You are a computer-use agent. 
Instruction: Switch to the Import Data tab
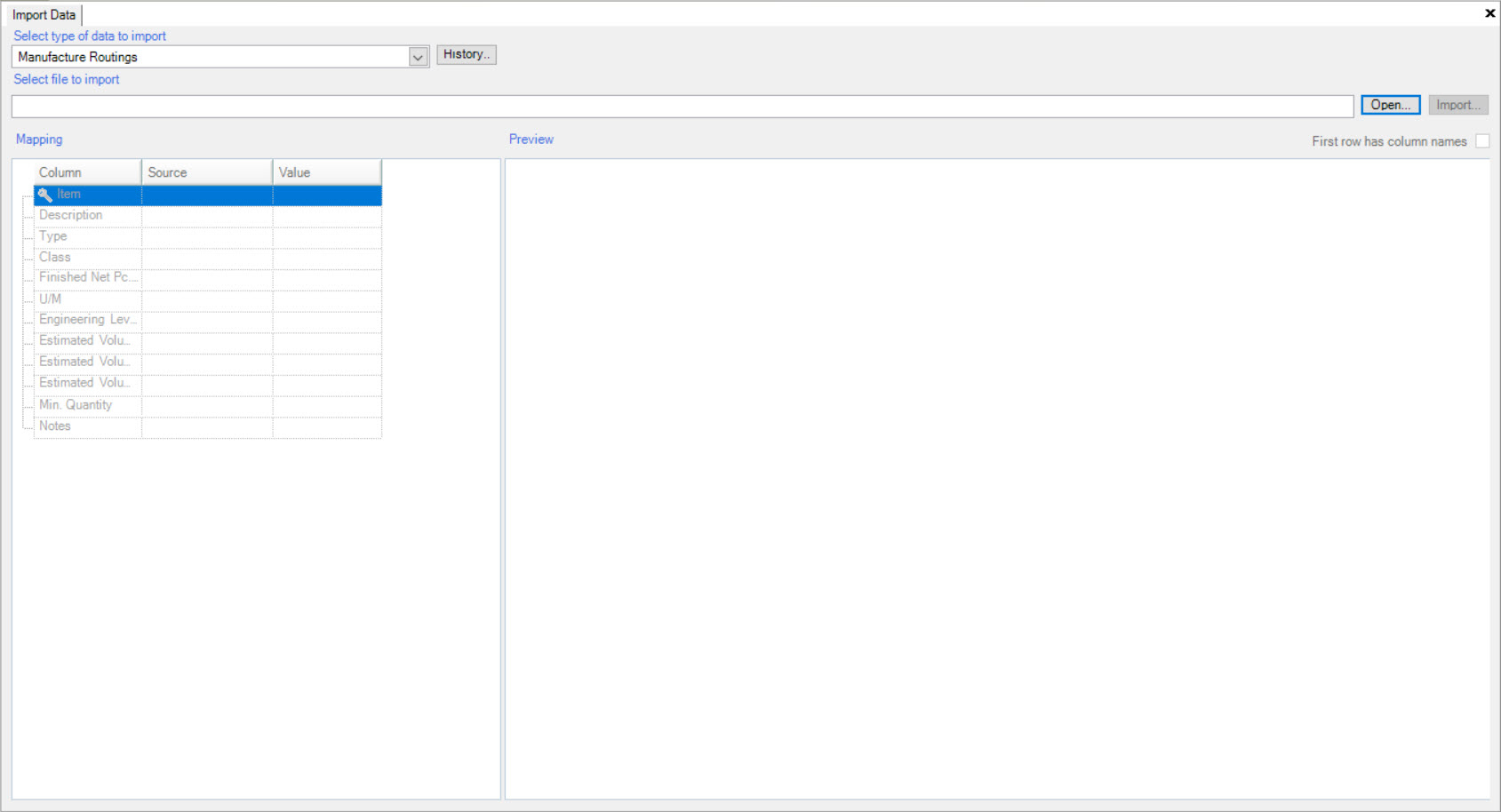[44, 15]
